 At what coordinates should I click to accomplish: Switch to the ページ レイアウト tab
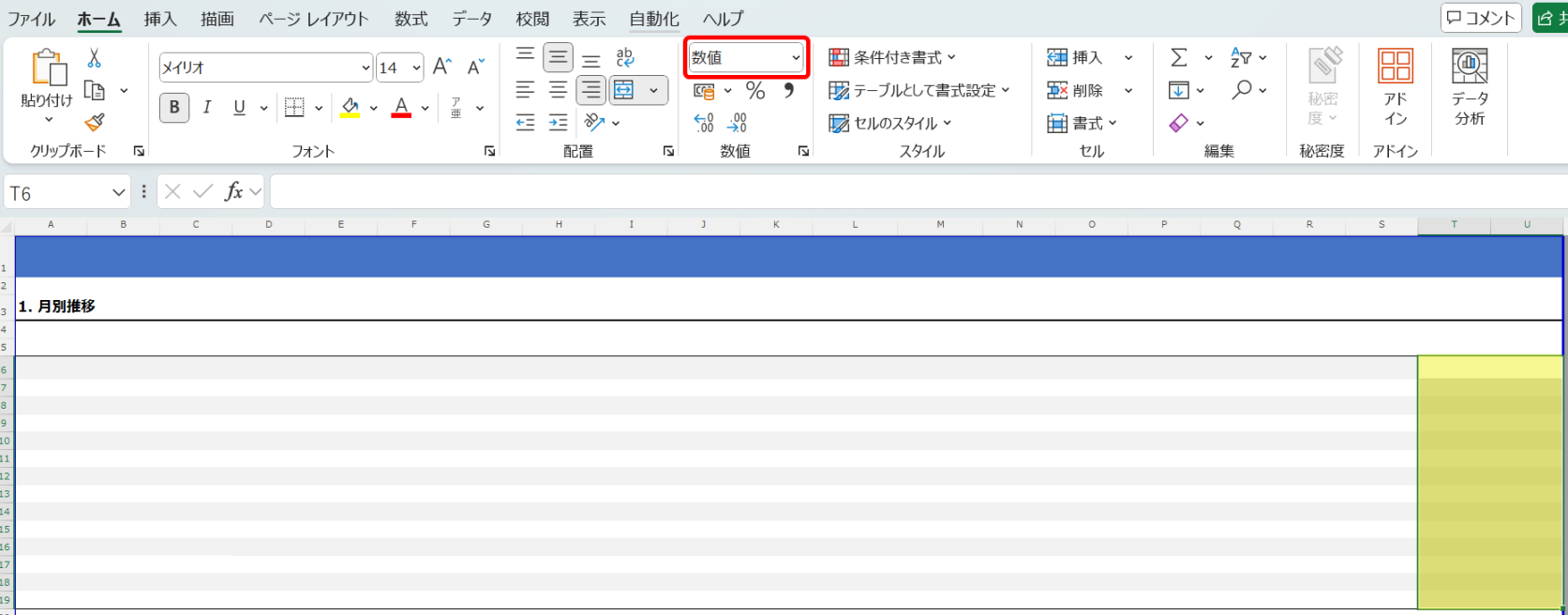[x=314, y=19]
